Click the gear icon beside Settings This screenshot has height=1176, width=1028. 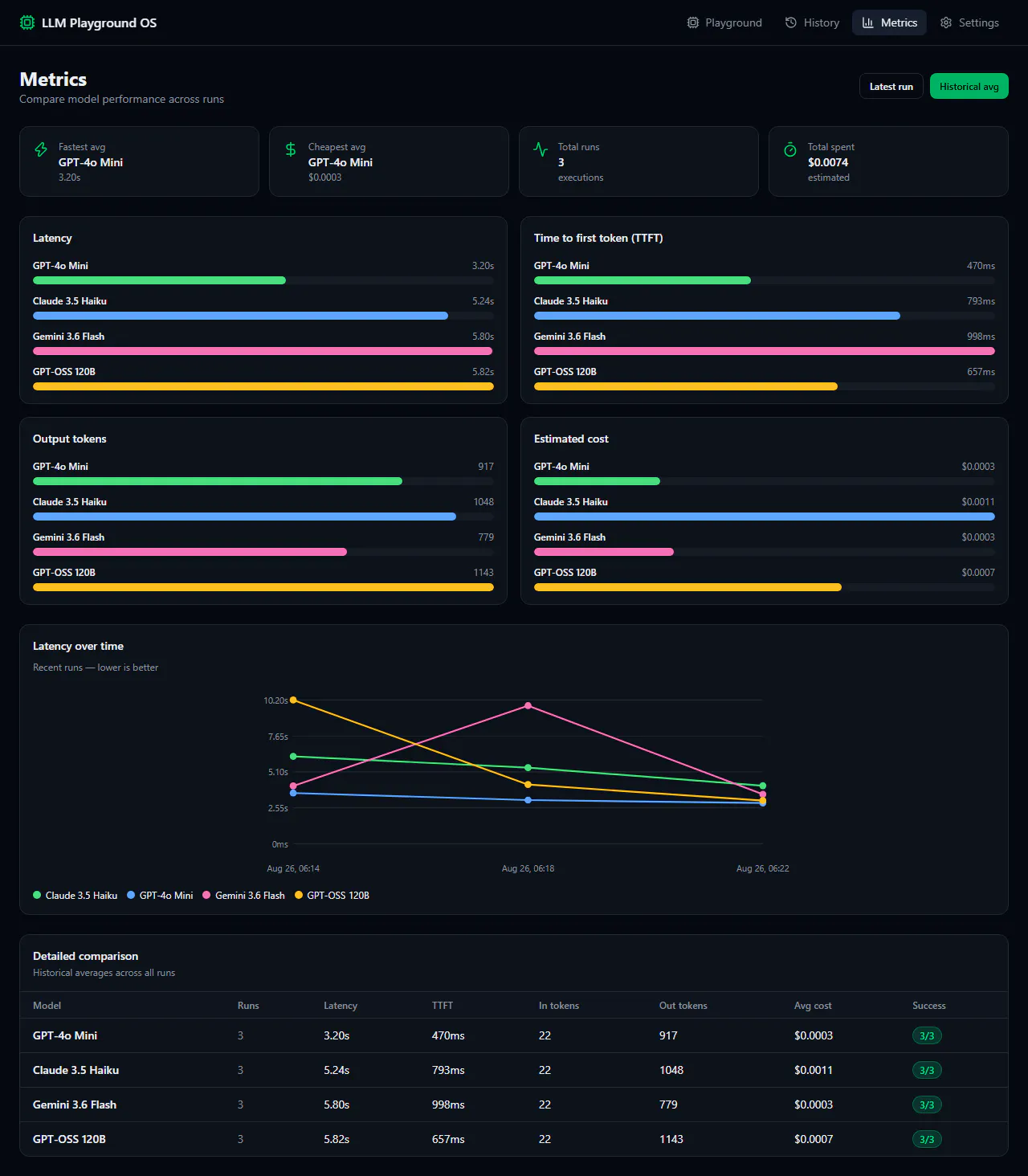946,22
